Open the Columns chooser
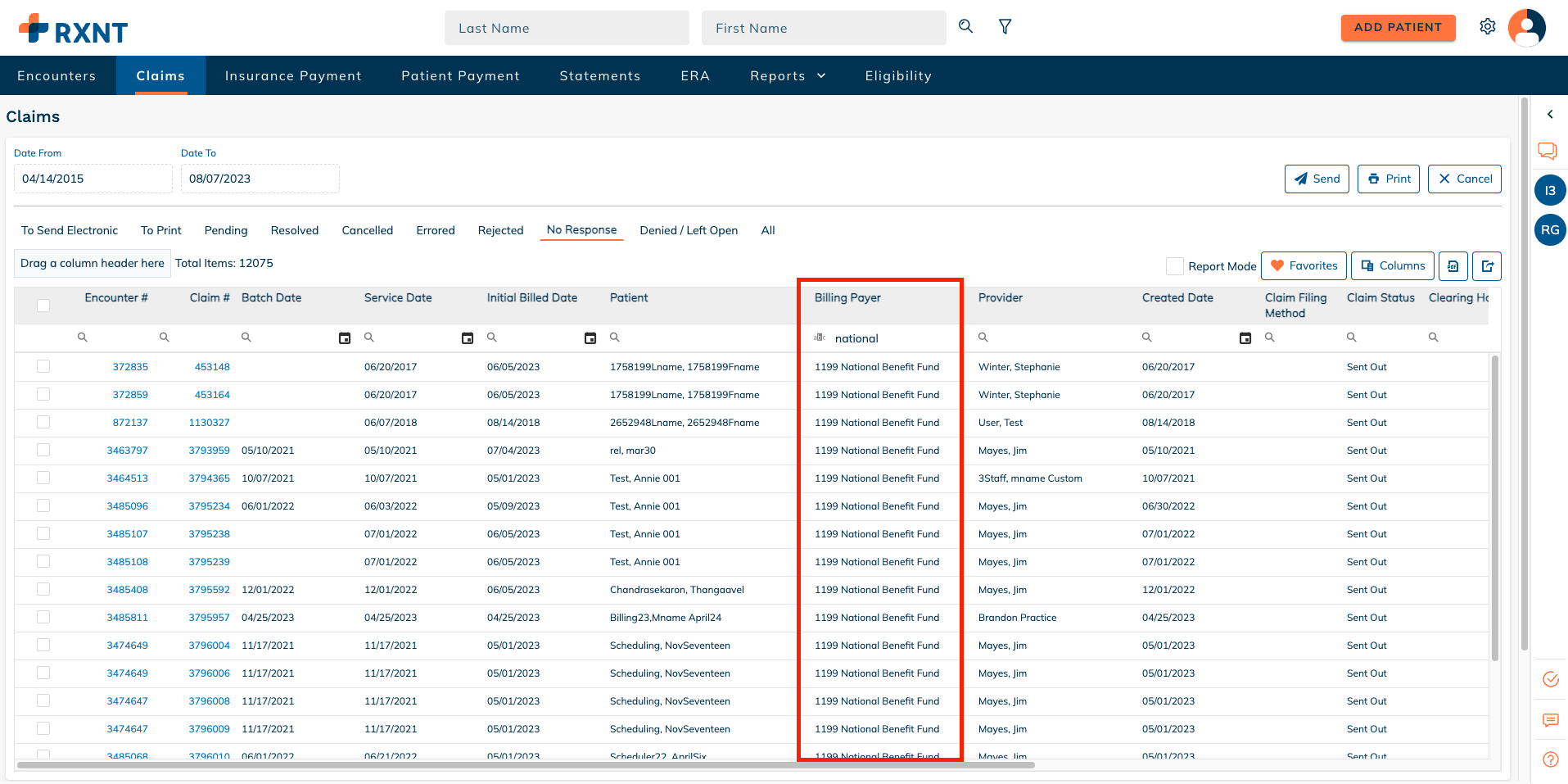This screenshot has width=1568, height=784. (x=1393, y=265)
